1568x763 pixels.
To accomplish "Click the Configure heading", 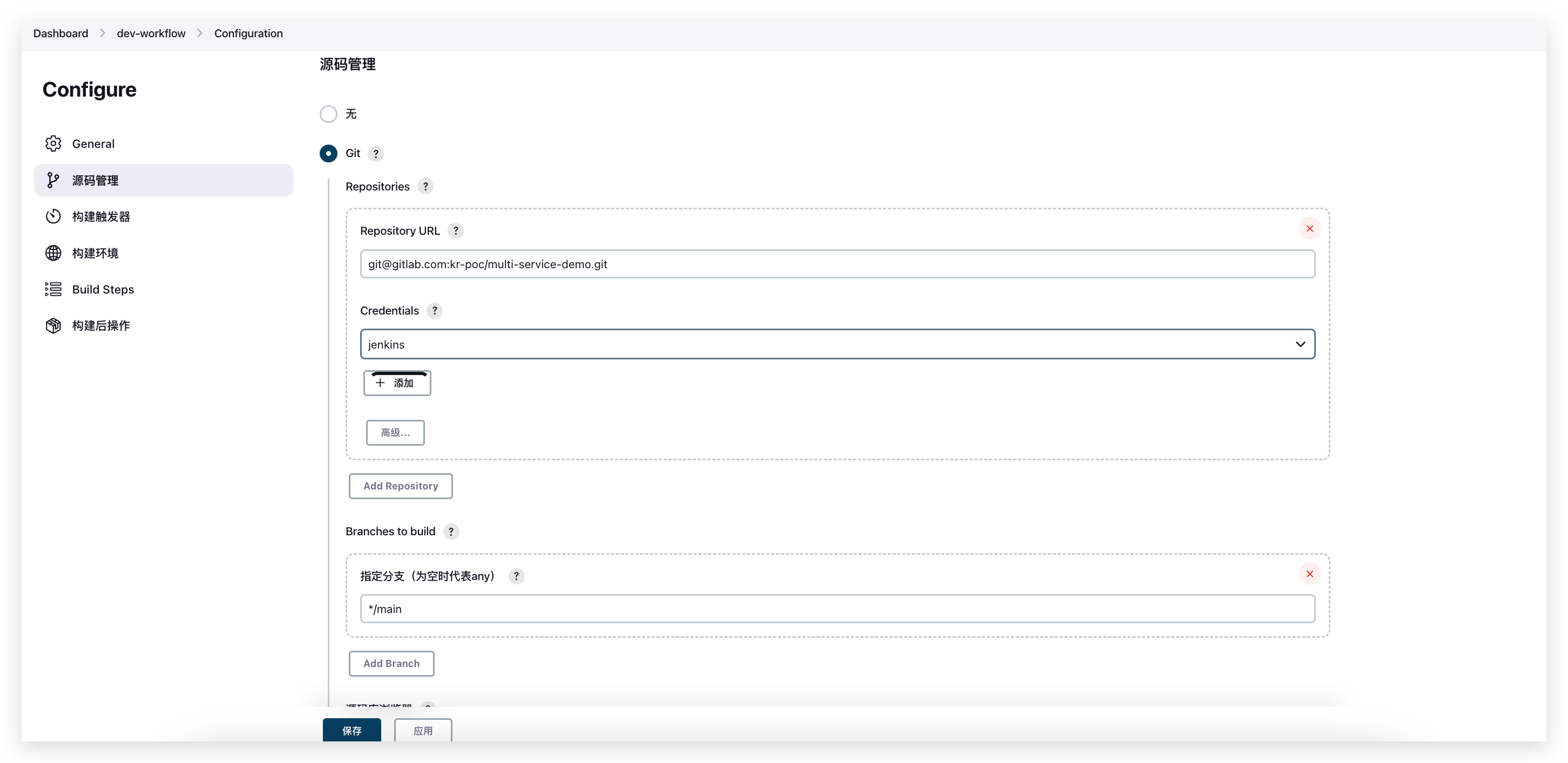I will point(90,90).
